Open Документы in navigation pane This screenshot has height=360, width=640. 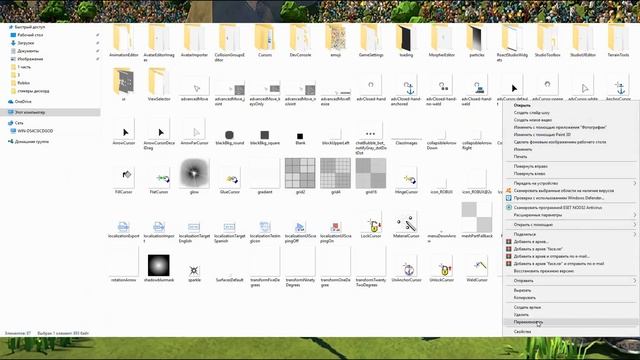click(x=28, y=51)
